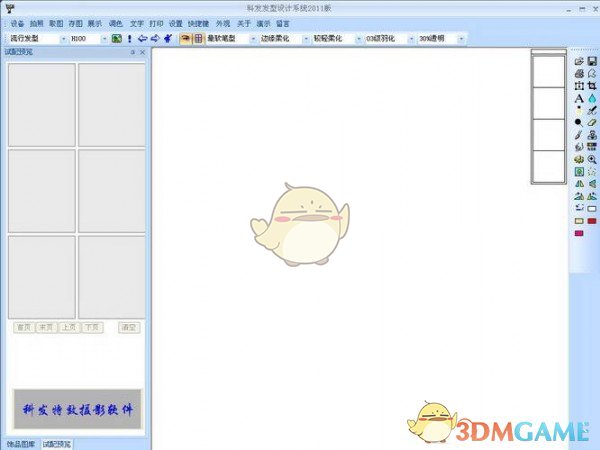The image size is (600, 450).
Task: Select the paintbrush tool icon
Action: pyautogui.click(x=579, y=135)
